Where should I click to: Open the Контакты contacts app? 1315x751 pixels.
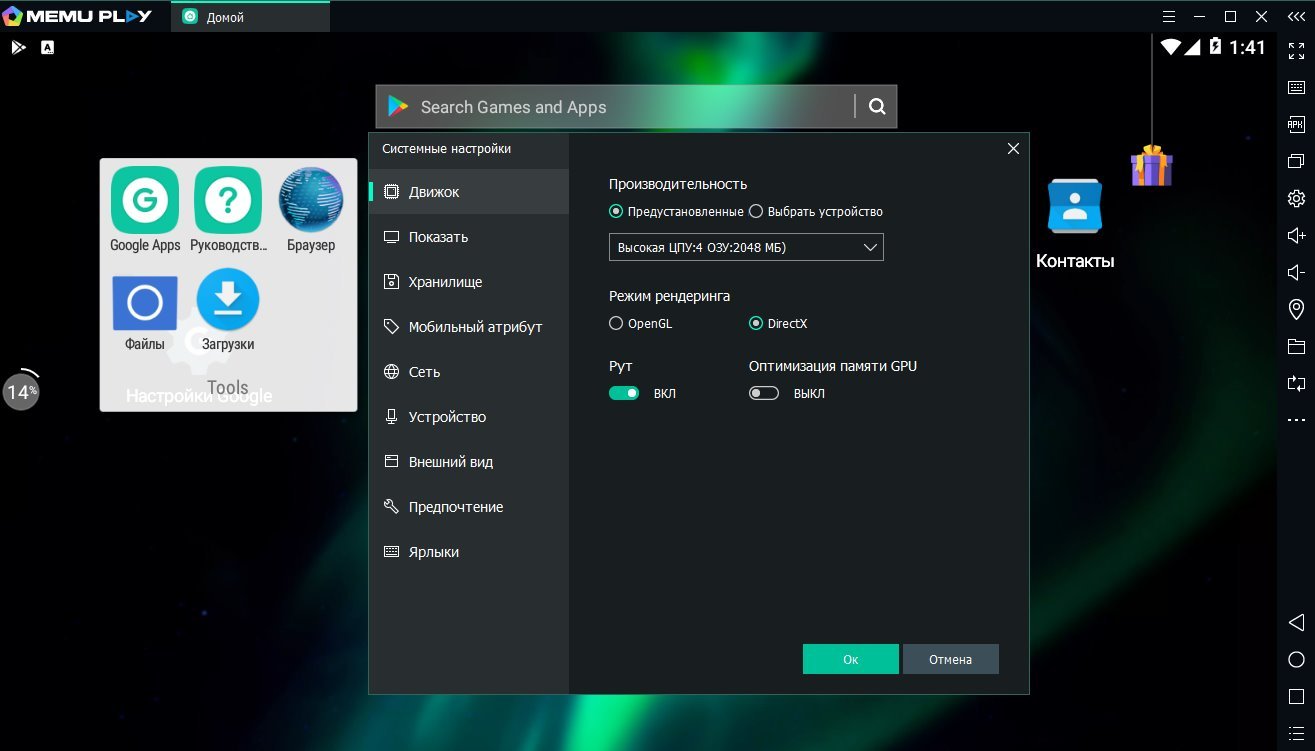pyautogui.click(x=1074, y=207)
